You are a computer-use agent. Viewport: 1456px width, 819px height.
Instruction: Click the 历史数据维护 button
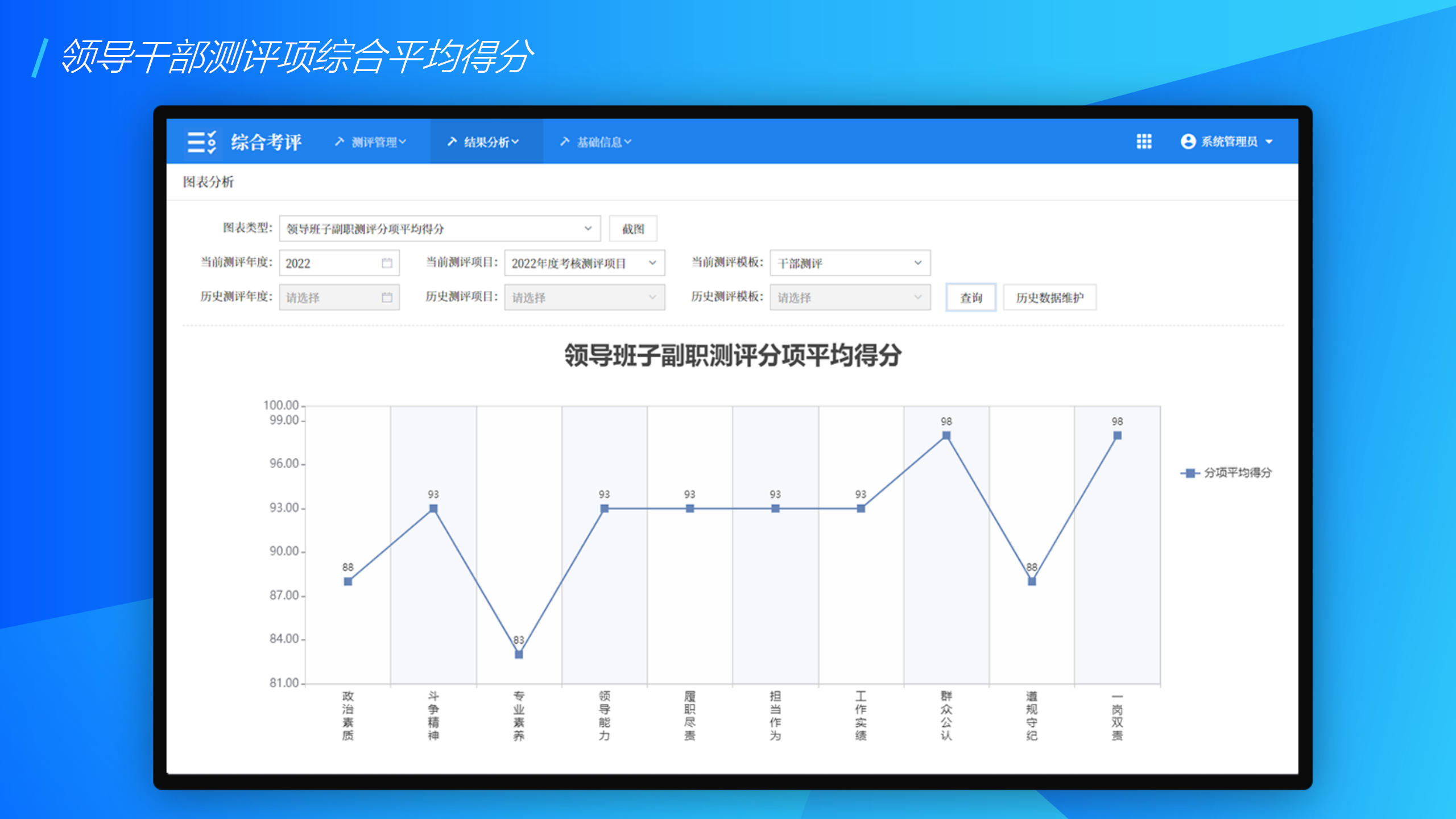tap(1049, 297)
